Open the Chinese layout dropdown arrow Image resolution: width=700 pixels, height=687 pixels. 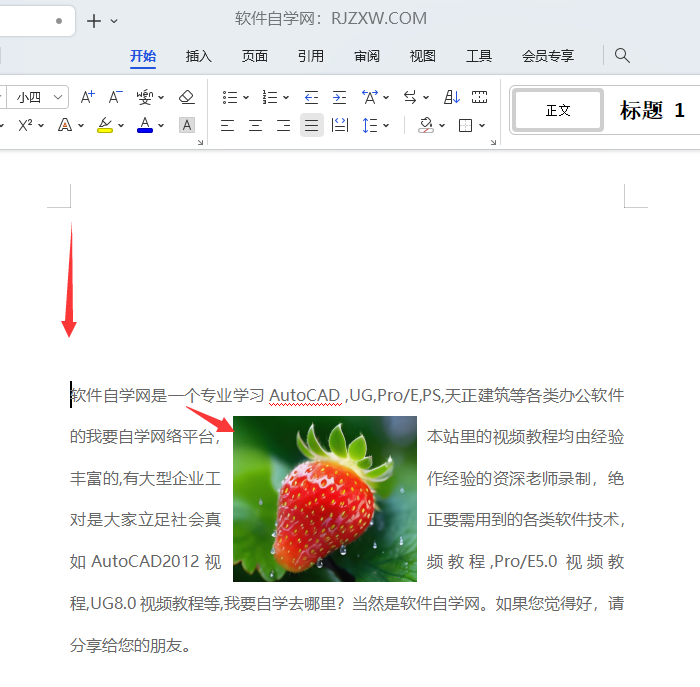pos(386,97)
